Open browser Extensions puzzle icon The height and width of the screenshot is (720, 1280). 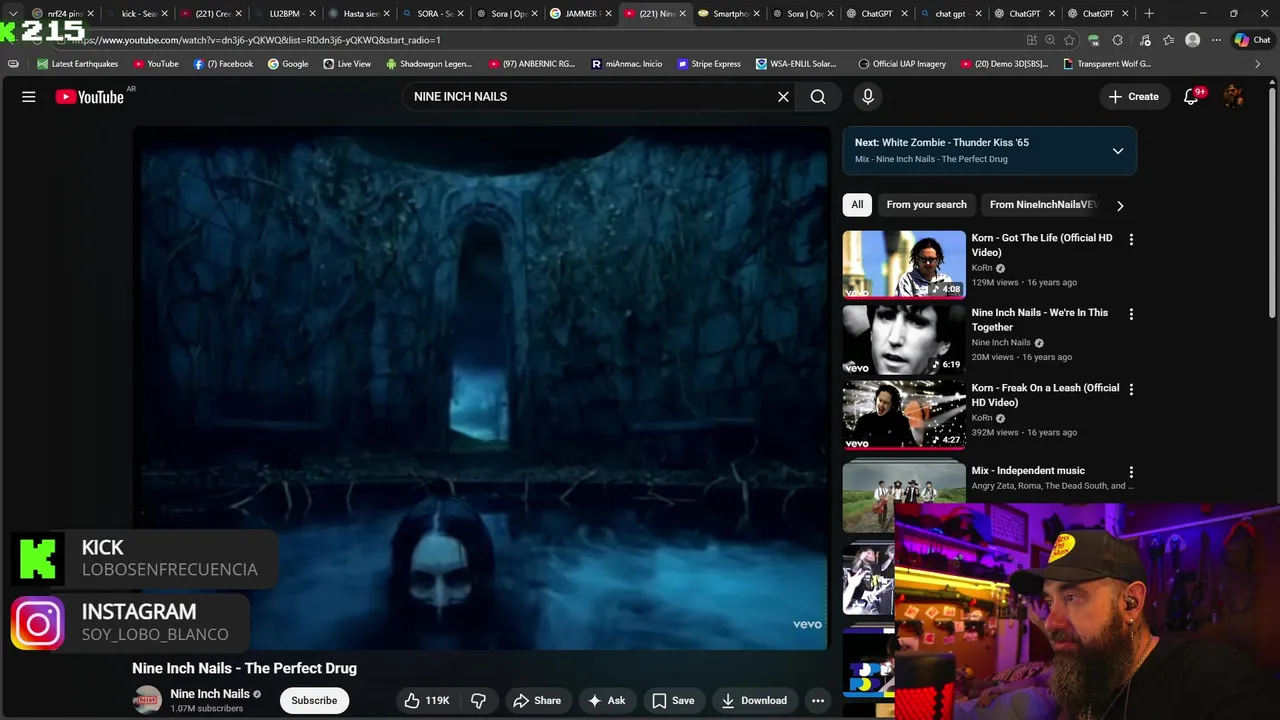[x=1117, y=40]
